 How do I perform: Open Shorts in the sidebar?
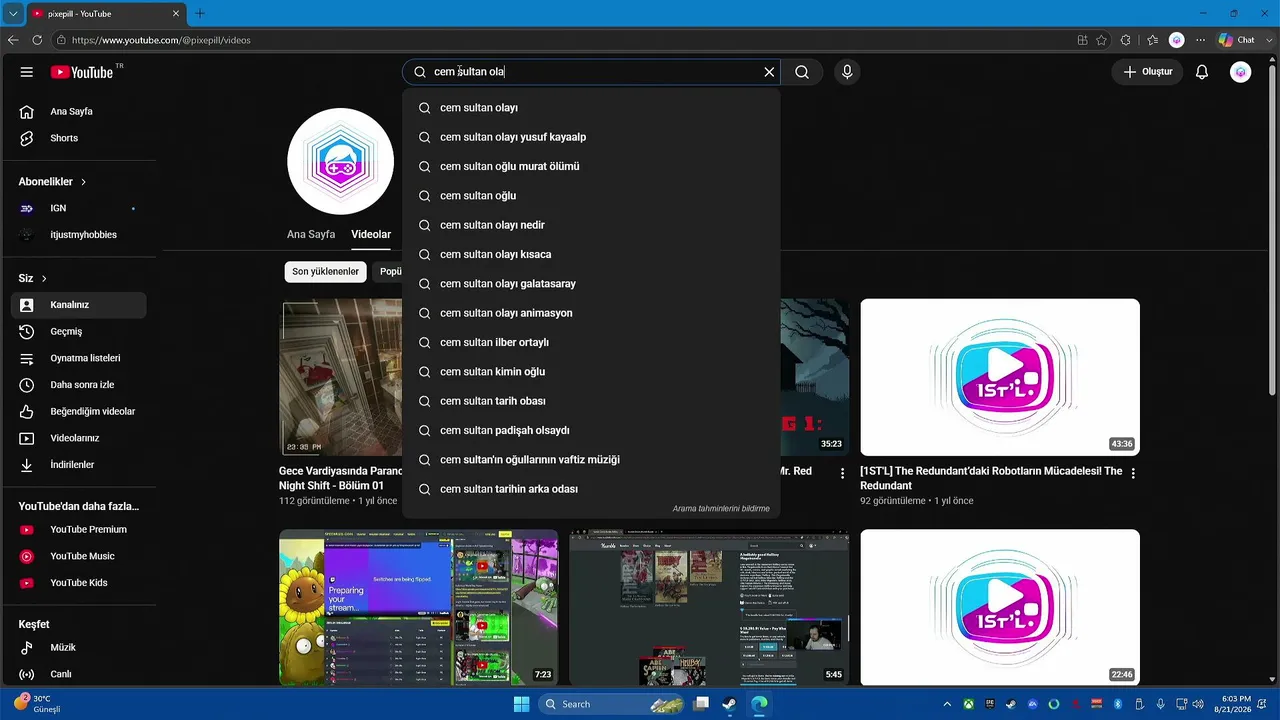(78, 138)
